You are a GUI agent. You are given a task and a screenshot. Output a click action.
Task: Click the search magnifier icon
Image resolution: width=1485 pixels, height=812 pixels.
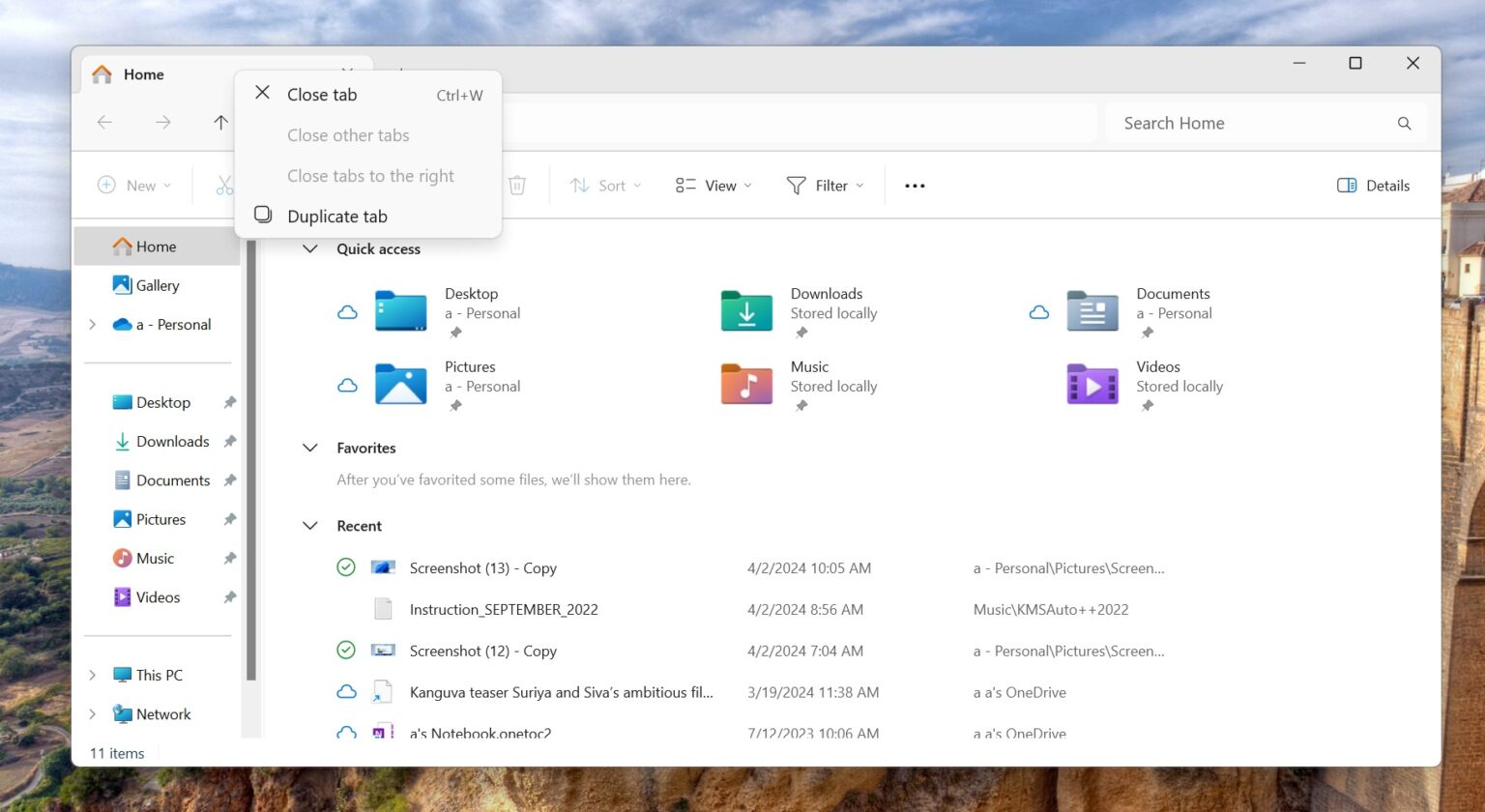[x=1404, y=123]
